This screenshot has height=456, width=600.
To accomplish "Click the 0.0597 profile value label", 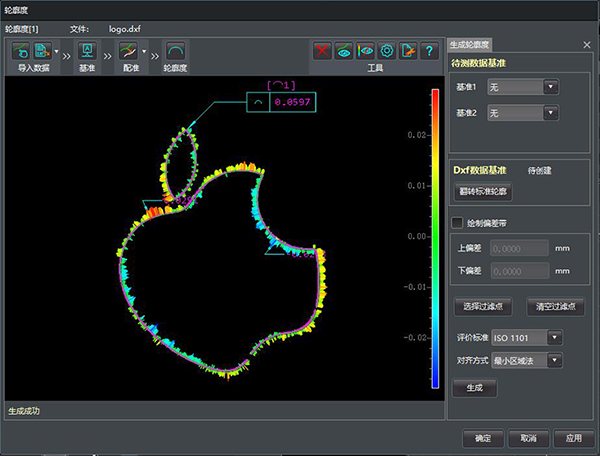I will pyautogui.click(x=293, y=102).
